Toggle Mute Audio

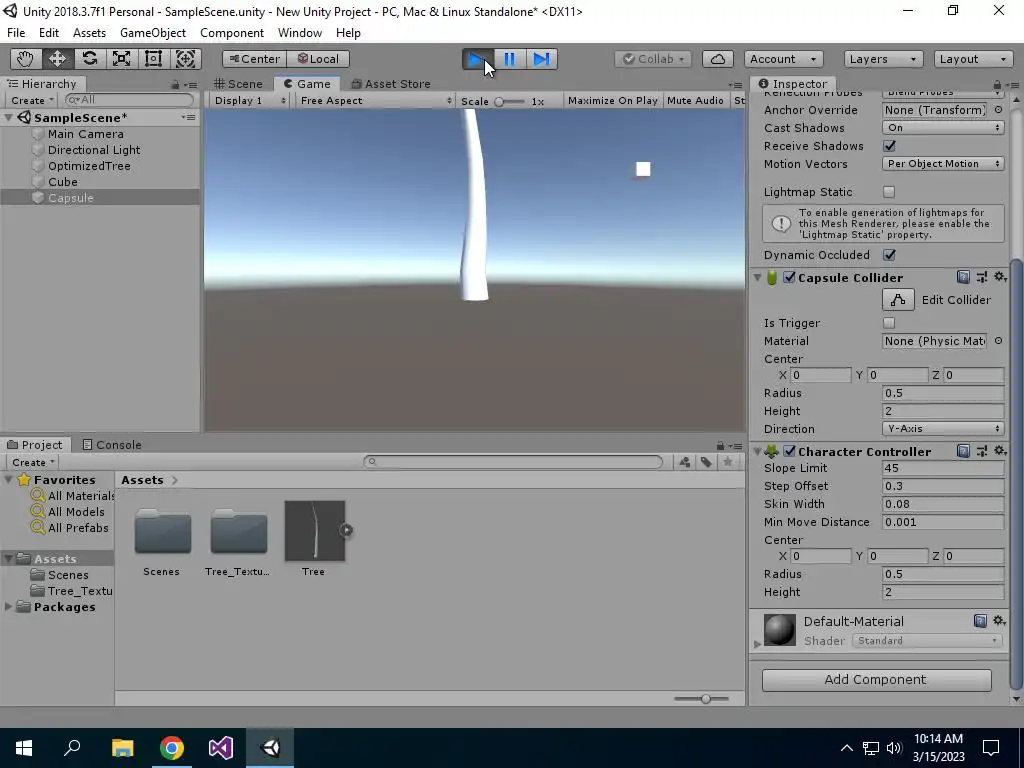point(695,101)
